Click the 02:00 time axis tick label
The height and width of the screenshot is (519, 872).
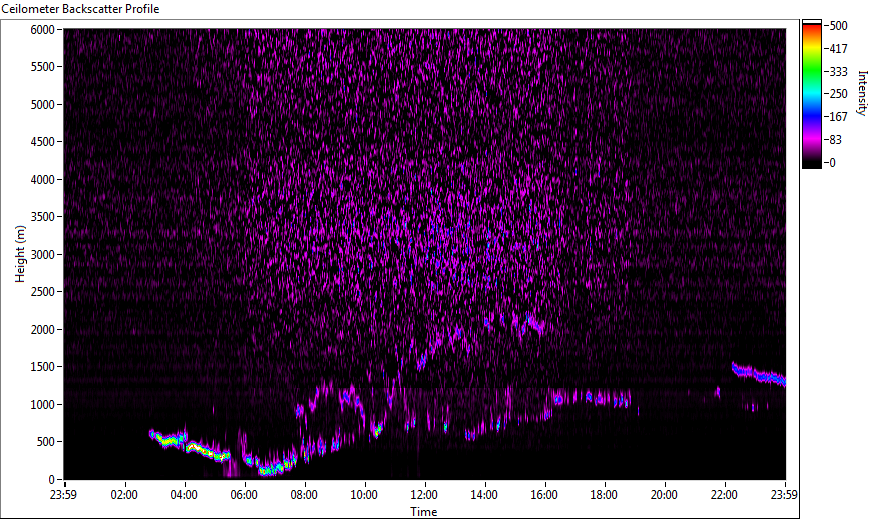[x=124, y=495]
